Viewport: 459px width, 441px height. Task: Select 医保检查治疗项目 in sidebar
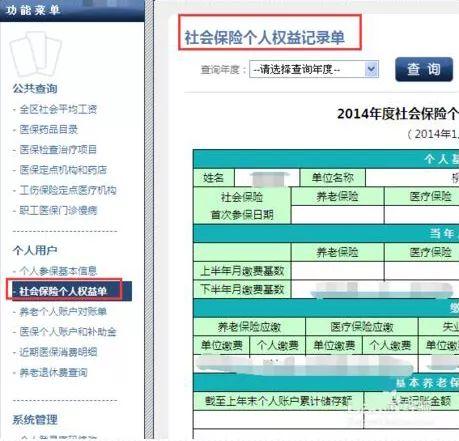click(58, 149)
